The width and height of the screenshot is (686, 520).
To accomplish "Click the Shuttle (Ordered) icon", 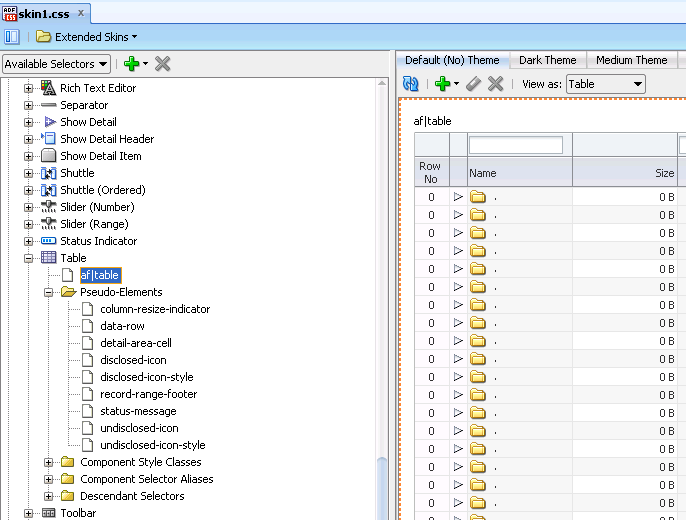I will (48, 190).
